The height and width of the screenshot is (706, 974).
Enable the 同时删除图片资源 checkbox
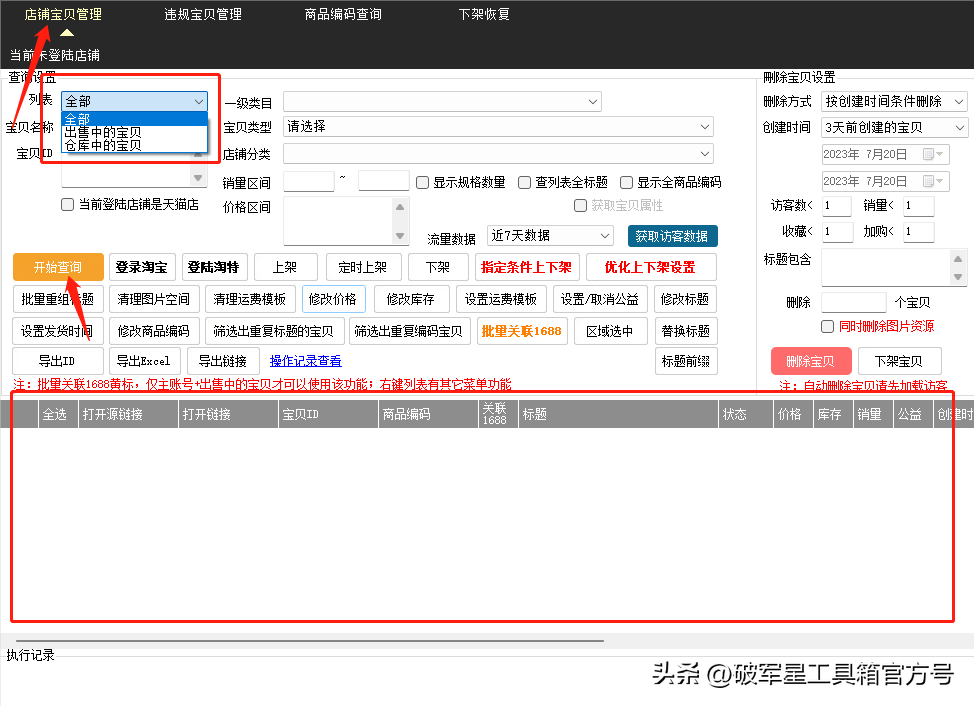click(827, 327)
